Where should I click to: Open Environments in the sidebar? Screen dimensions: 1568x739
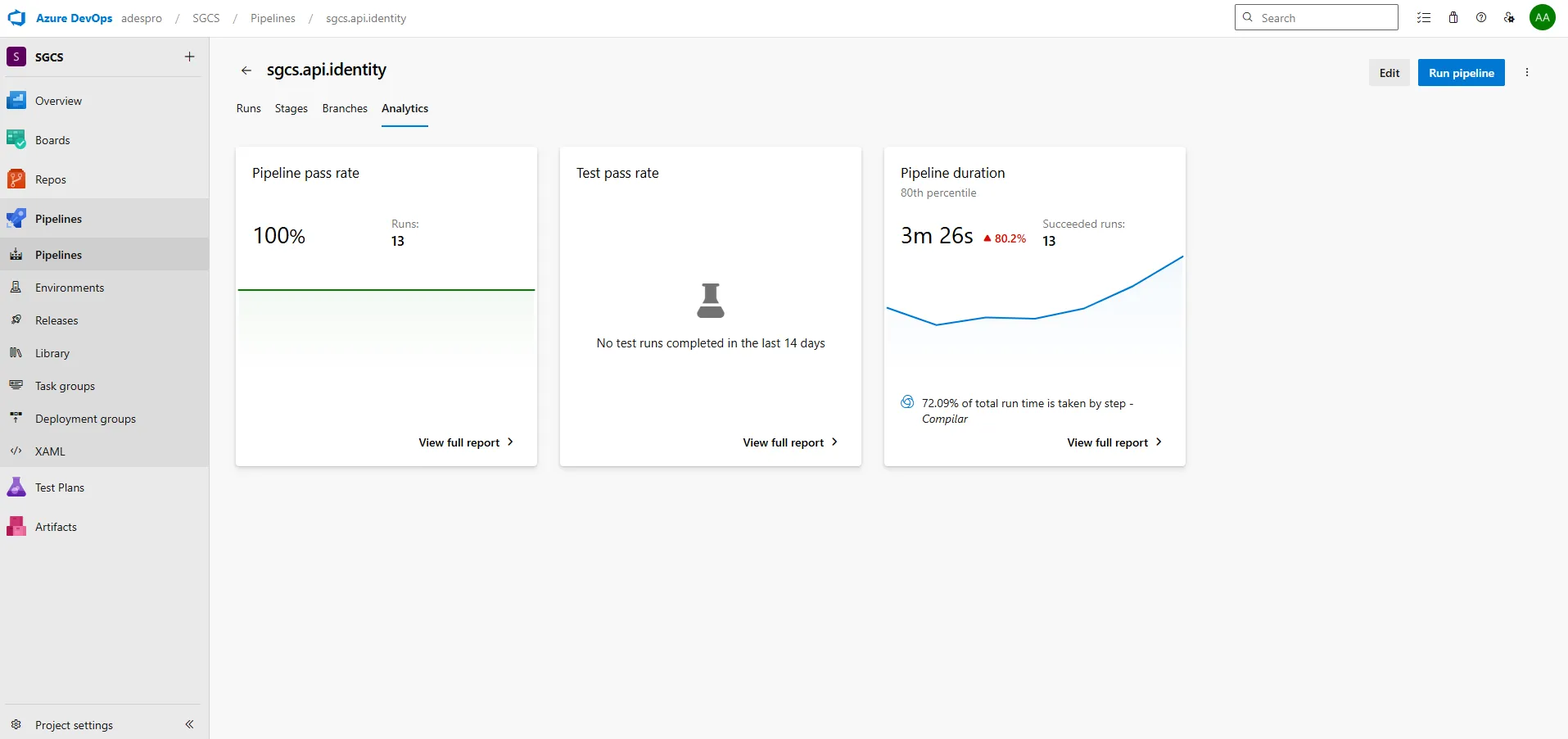click(105, 288)
